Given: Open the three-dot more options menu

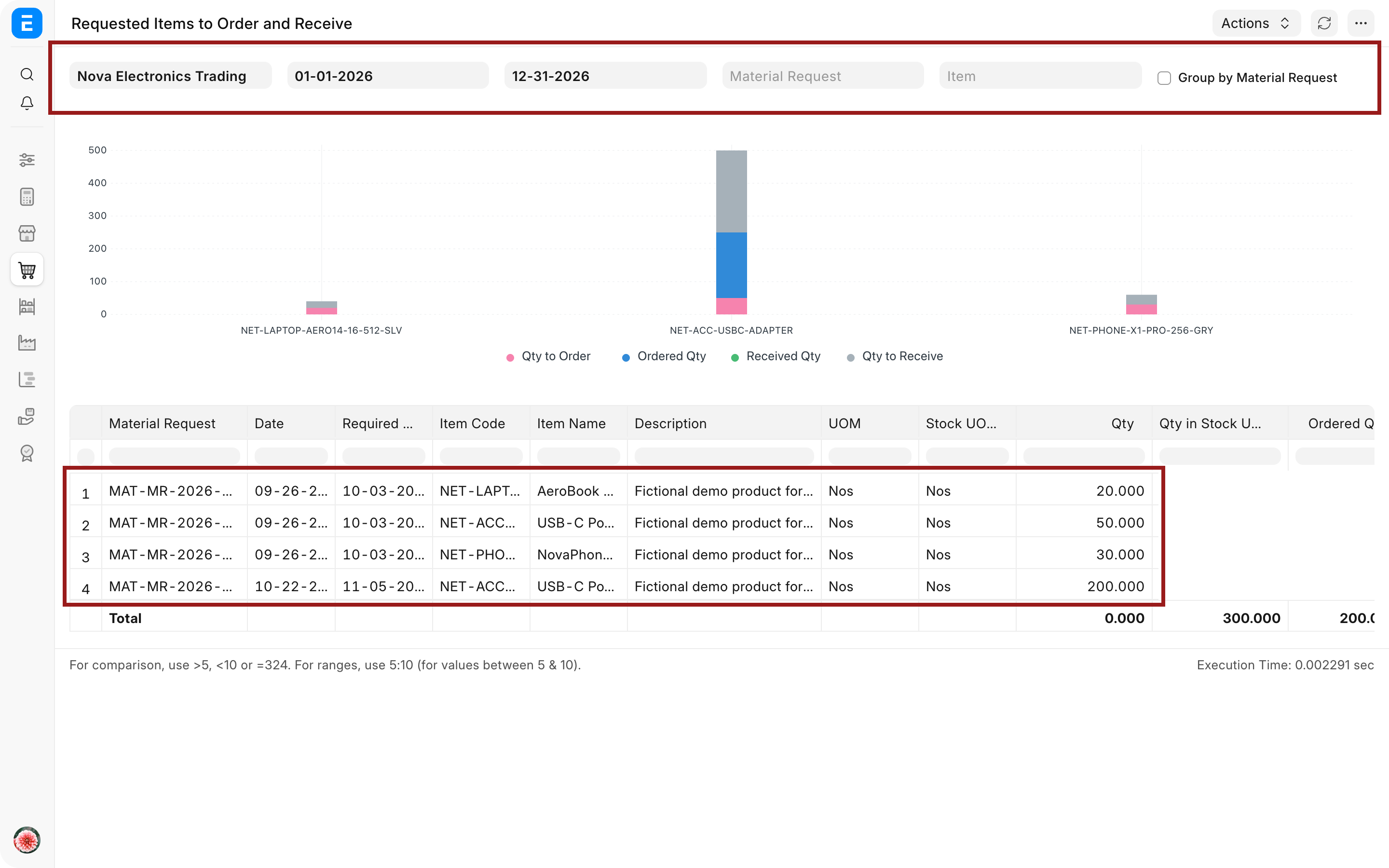Looking at the screenshot, I should (x=1361, y=24).
